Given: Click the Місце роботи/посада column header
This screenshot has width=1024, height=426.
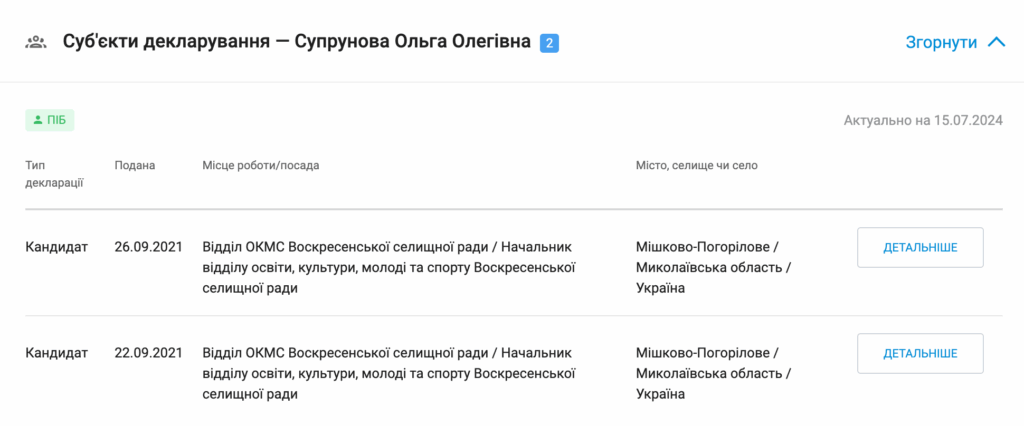Looking at the screenshot, I should coord(260,165).
